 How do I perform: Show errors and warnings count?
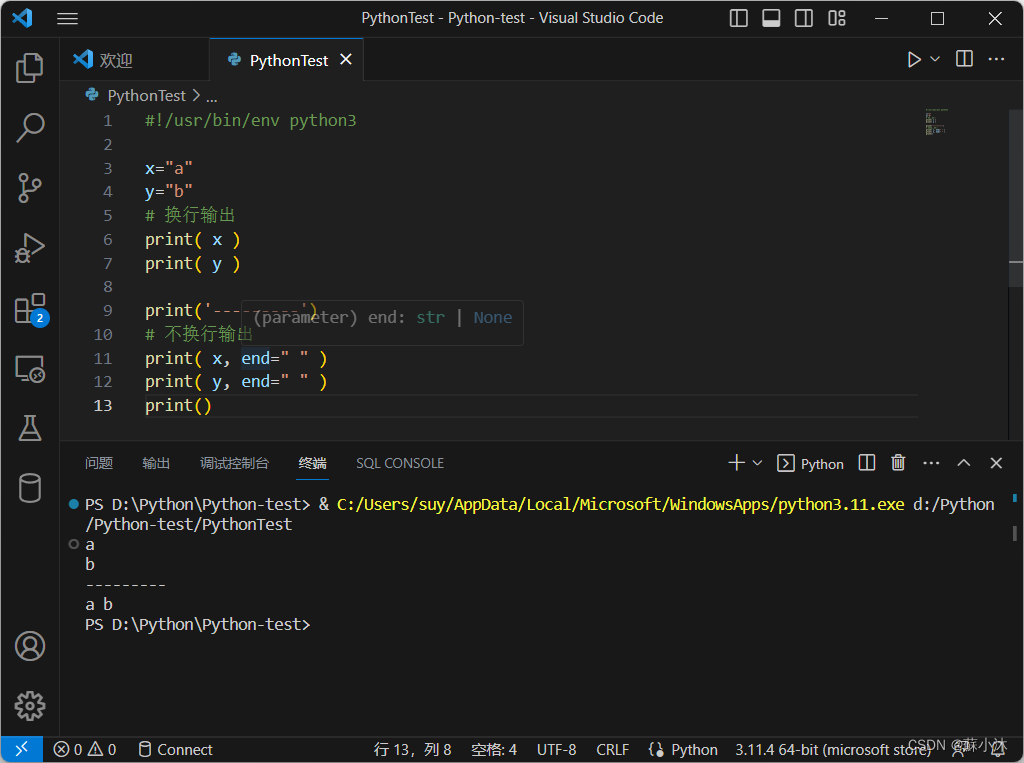point(85,749)
